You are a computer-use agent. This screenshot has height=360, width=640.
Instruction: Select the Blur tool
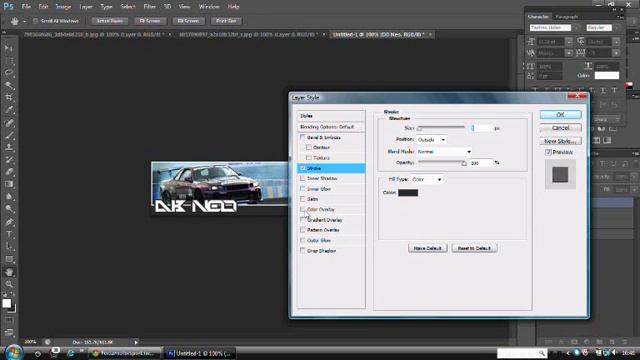coord(9,196)
